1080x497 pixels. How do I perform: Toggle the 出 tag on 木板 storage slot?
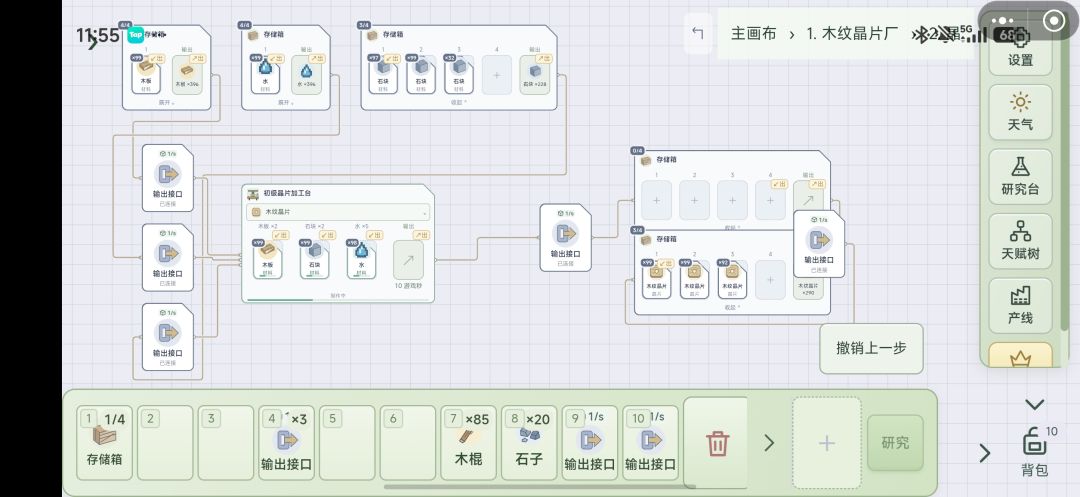[158, 59]
